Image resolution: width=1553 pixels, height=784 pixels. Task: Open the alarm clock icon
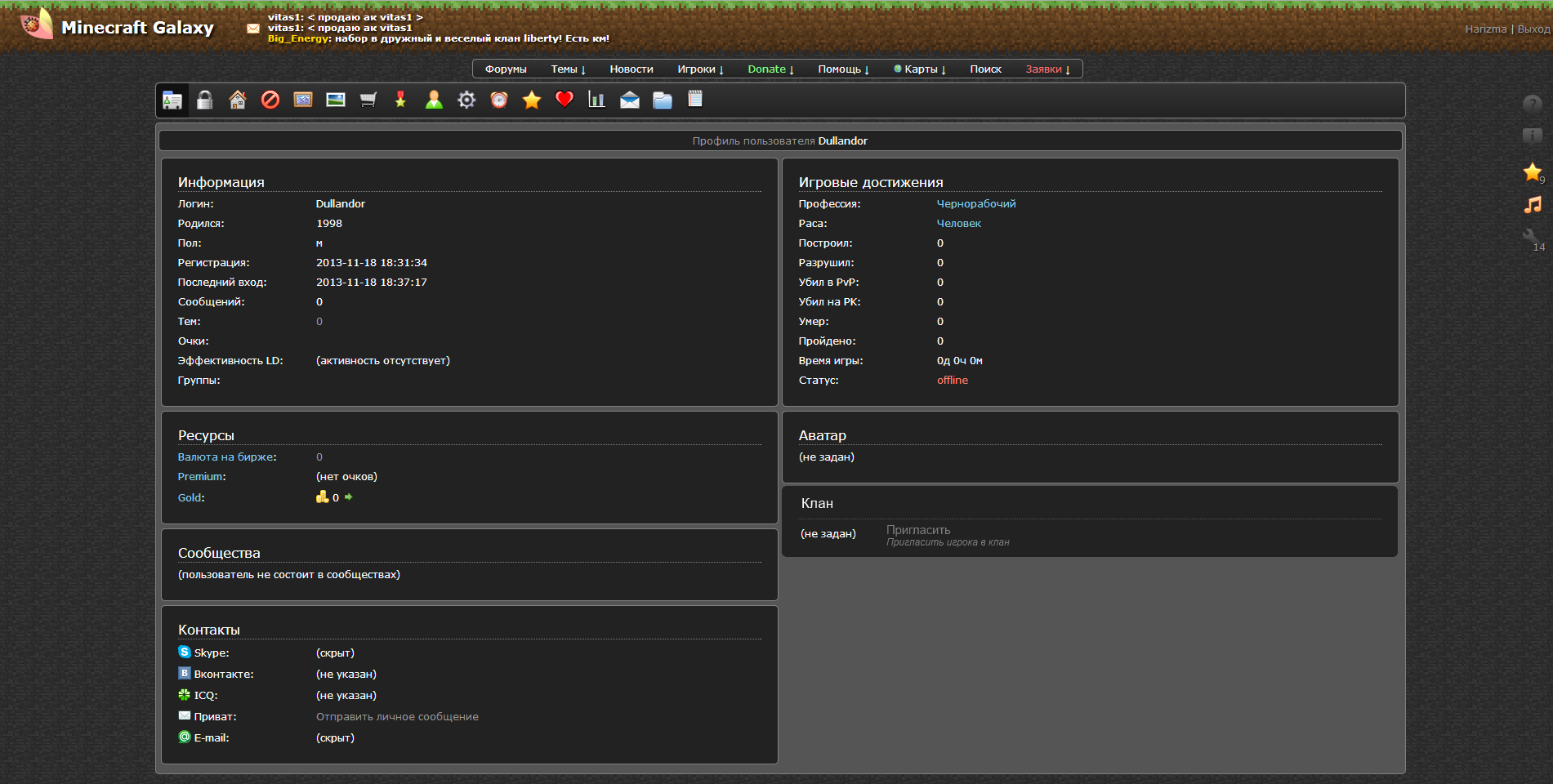[499, 100]
